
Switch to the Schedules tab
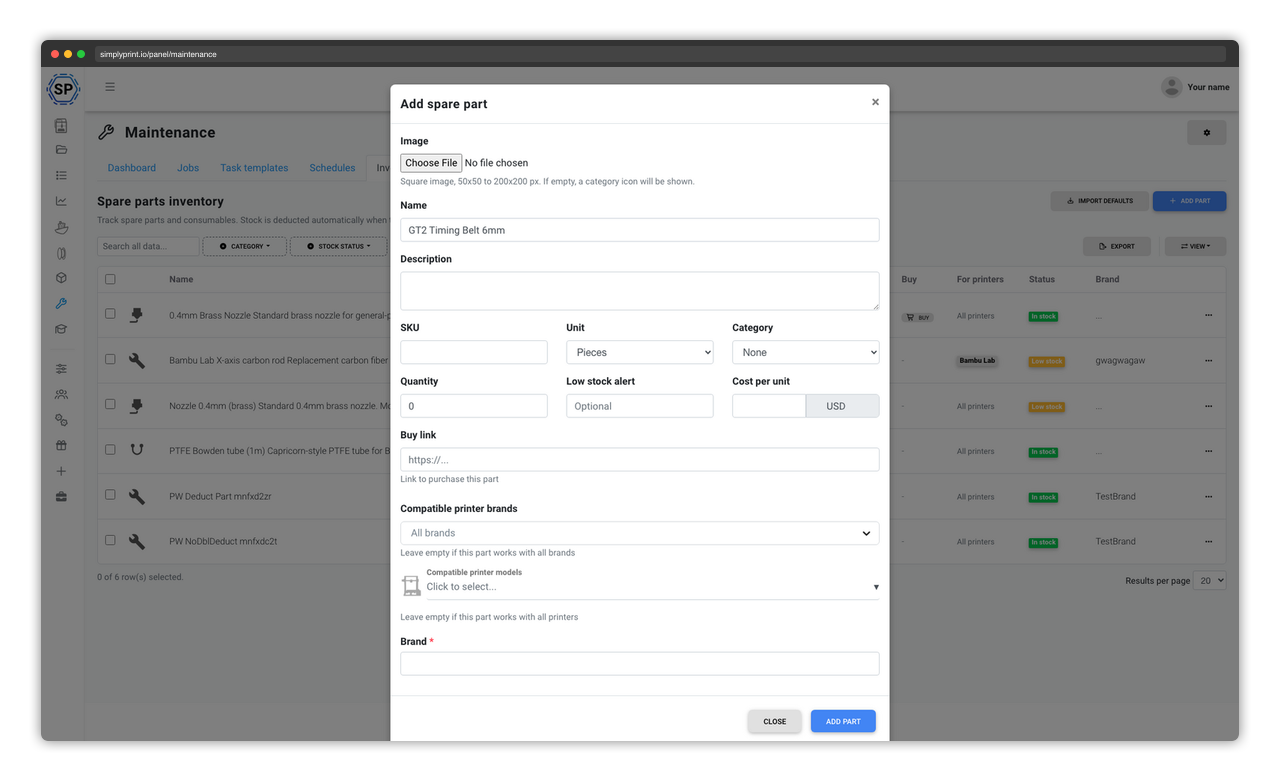[x=332, y=168]
